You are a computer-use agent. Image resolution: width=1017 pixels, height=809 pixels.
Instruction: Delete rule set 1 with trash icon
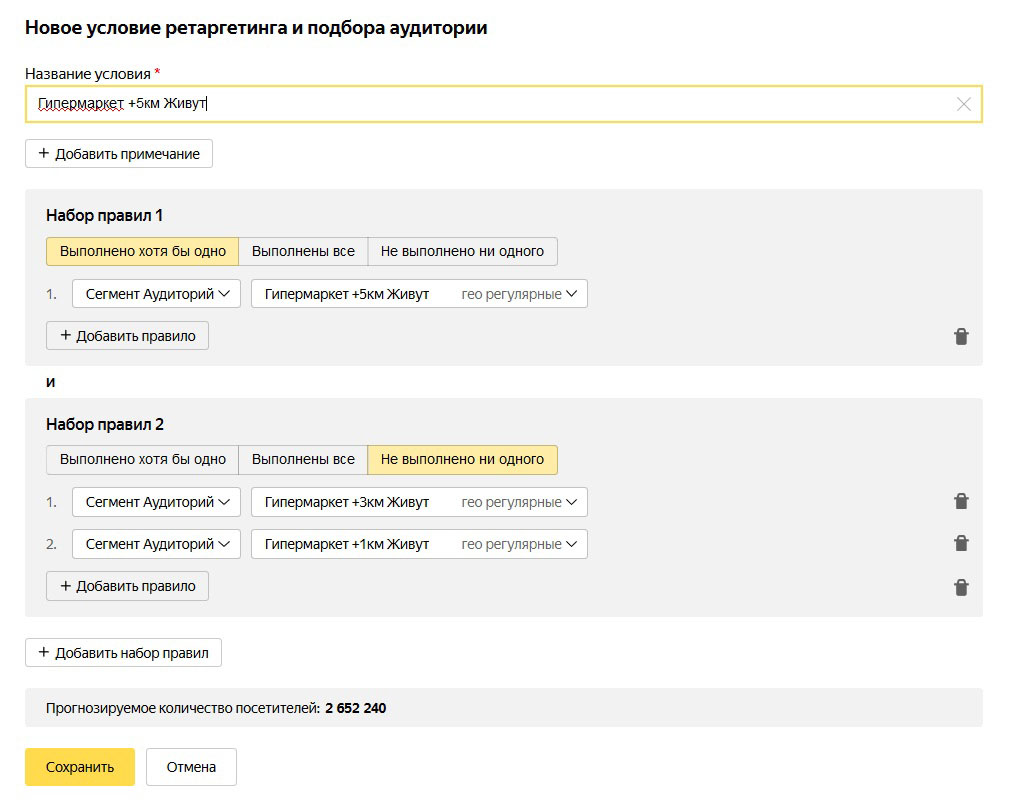[961, 337]
